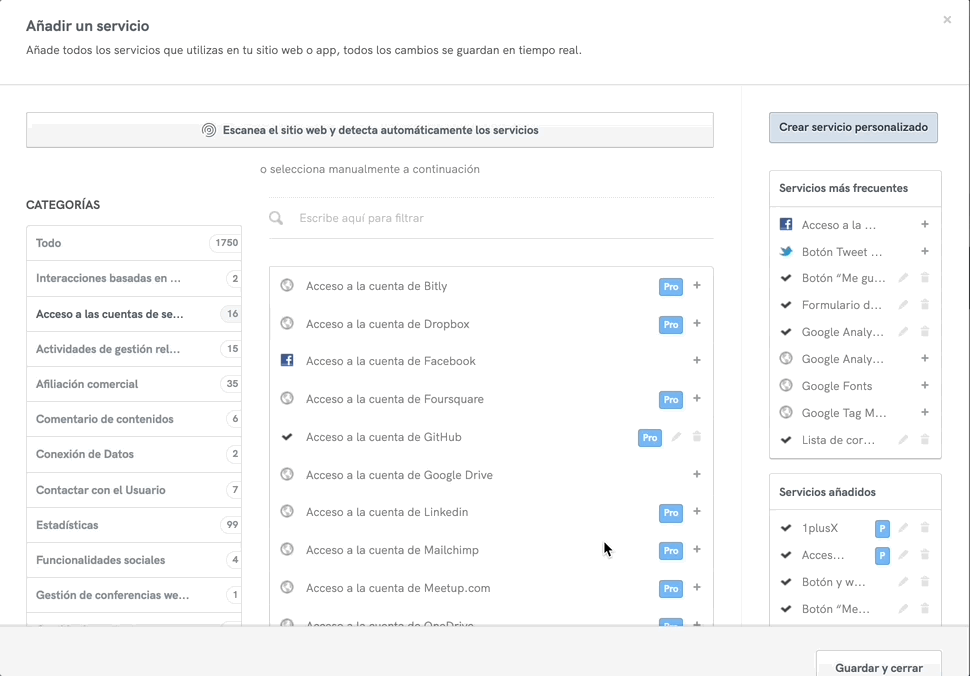Click checkmark beside GitHub account access
The width and height of the screenshot is (970, 676).
click(287, 437)
